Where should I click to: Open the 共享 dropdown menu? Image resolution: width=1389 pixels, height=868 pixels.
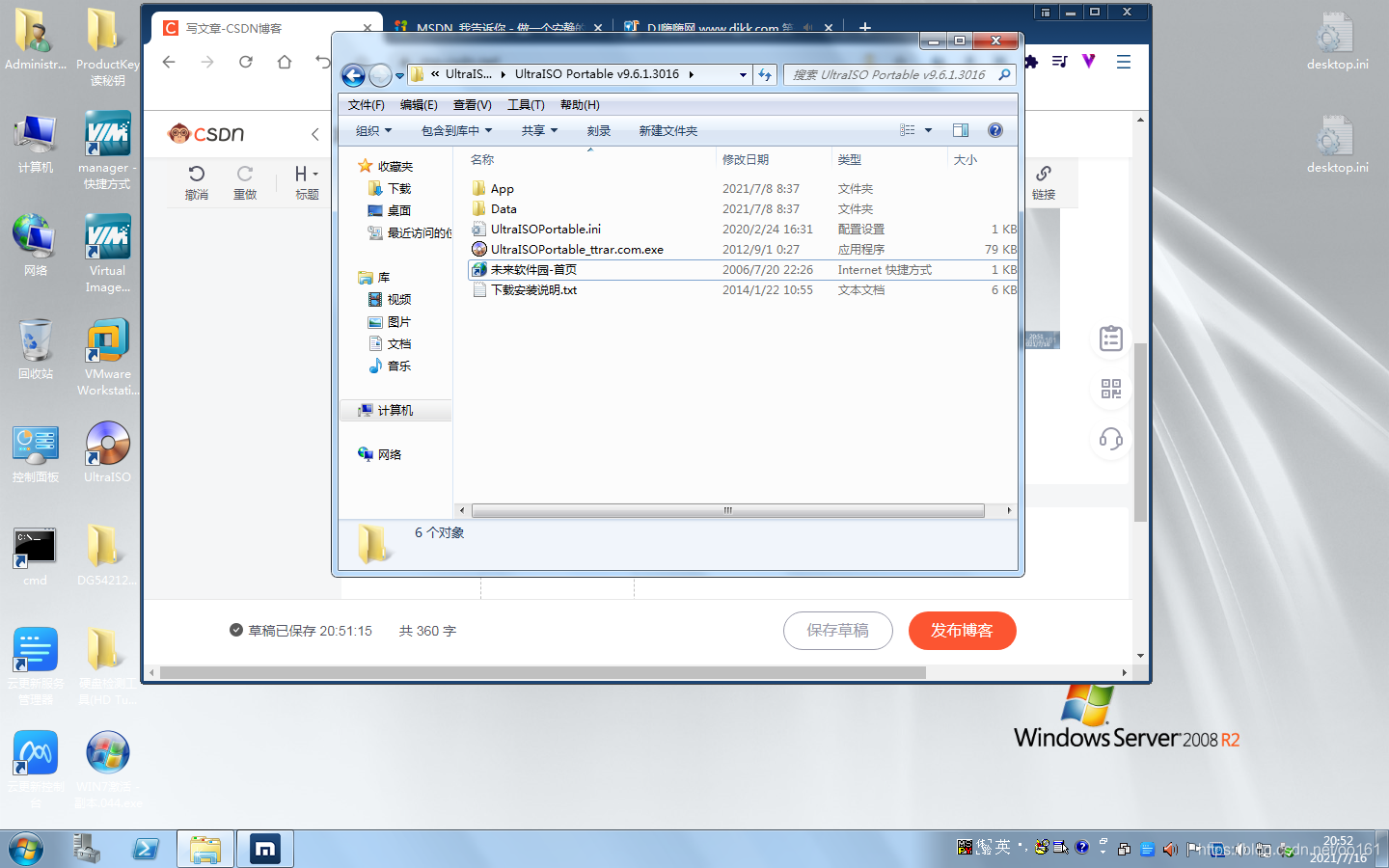point(539,130)
